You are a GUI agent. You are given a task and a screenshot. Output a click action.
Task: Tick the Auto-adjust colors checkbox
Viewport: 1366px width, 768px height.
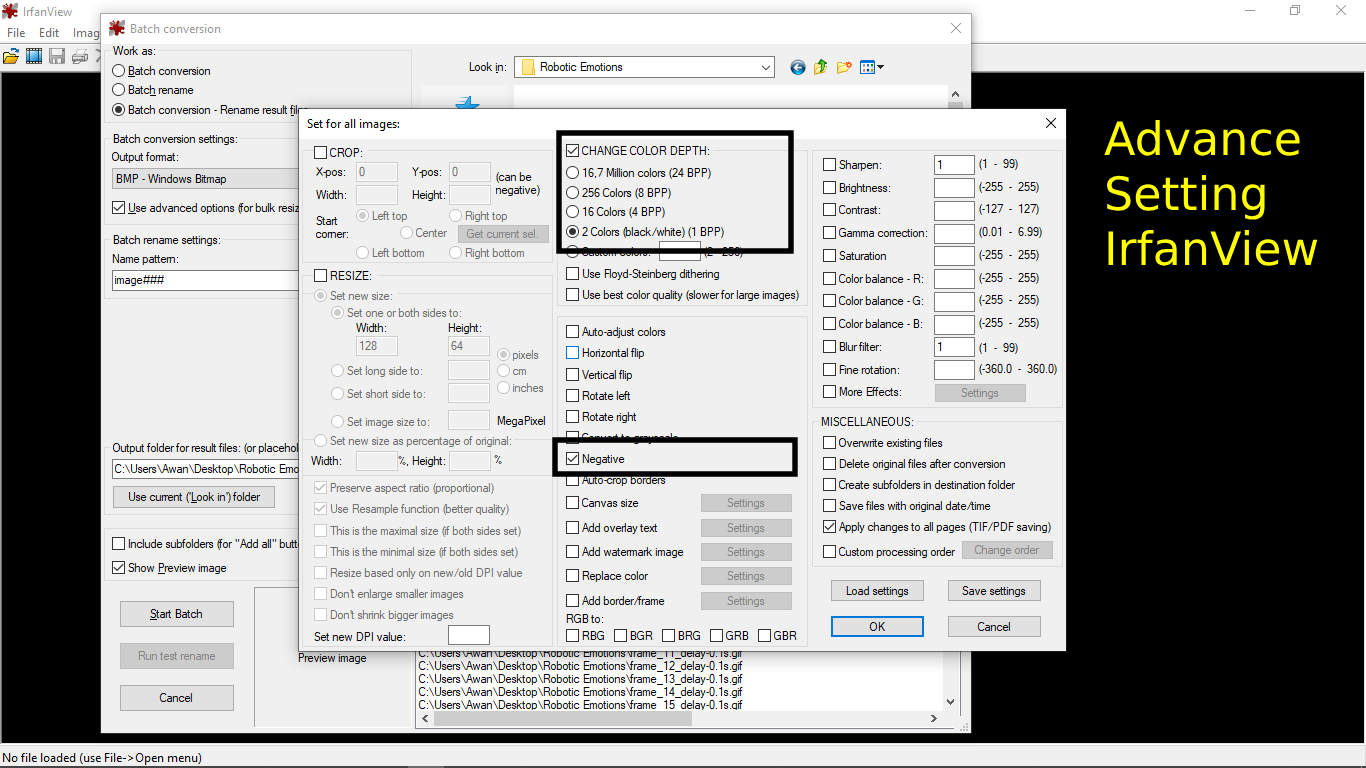(572, 332)
